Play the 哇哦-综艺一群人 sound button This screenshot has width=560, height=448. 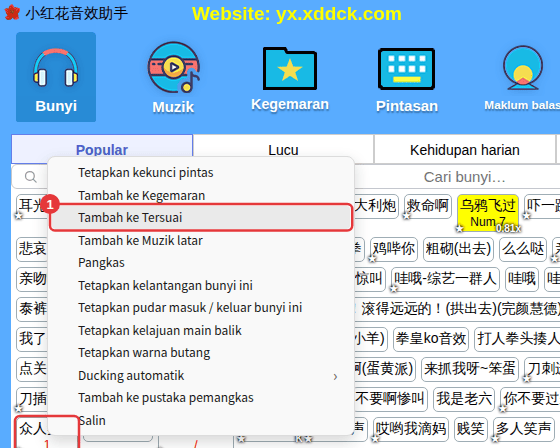tap(445, 279)
